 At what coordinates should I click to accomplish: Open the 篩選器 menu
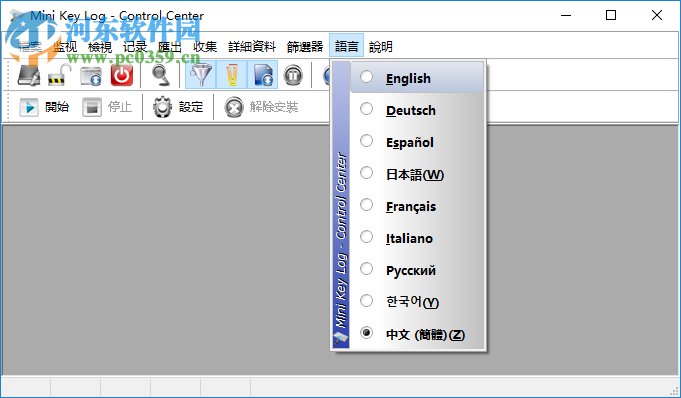tap(305, 46)
